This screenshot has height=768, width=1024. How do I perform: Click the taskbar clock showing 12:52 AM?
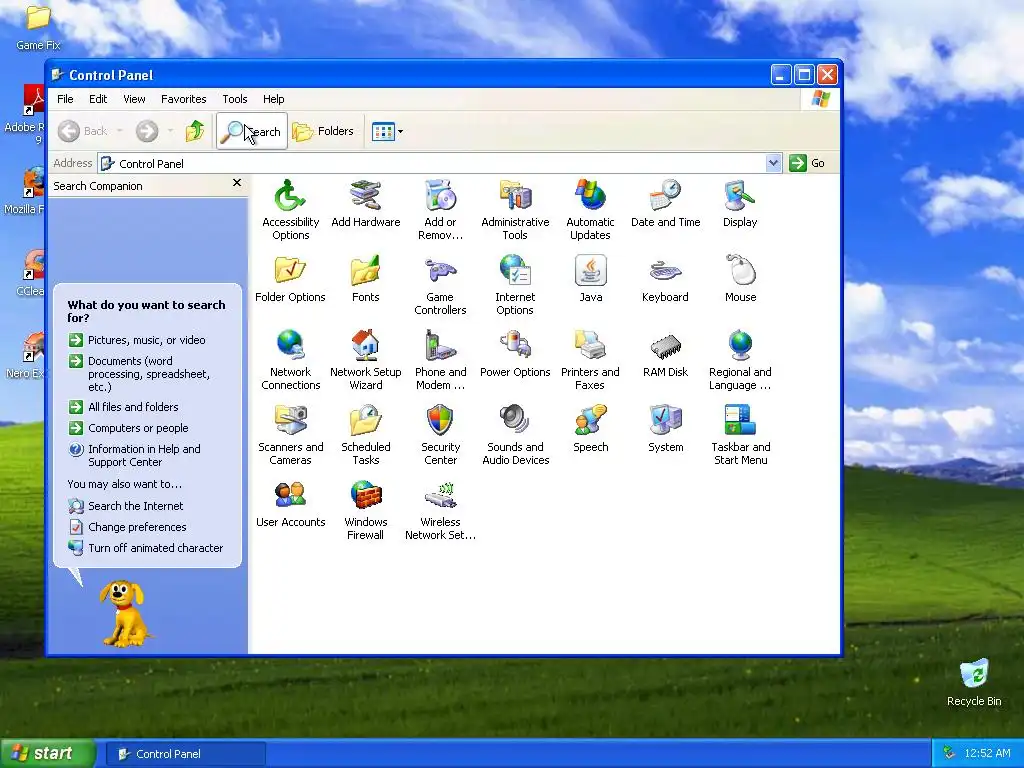pos(987,754)
